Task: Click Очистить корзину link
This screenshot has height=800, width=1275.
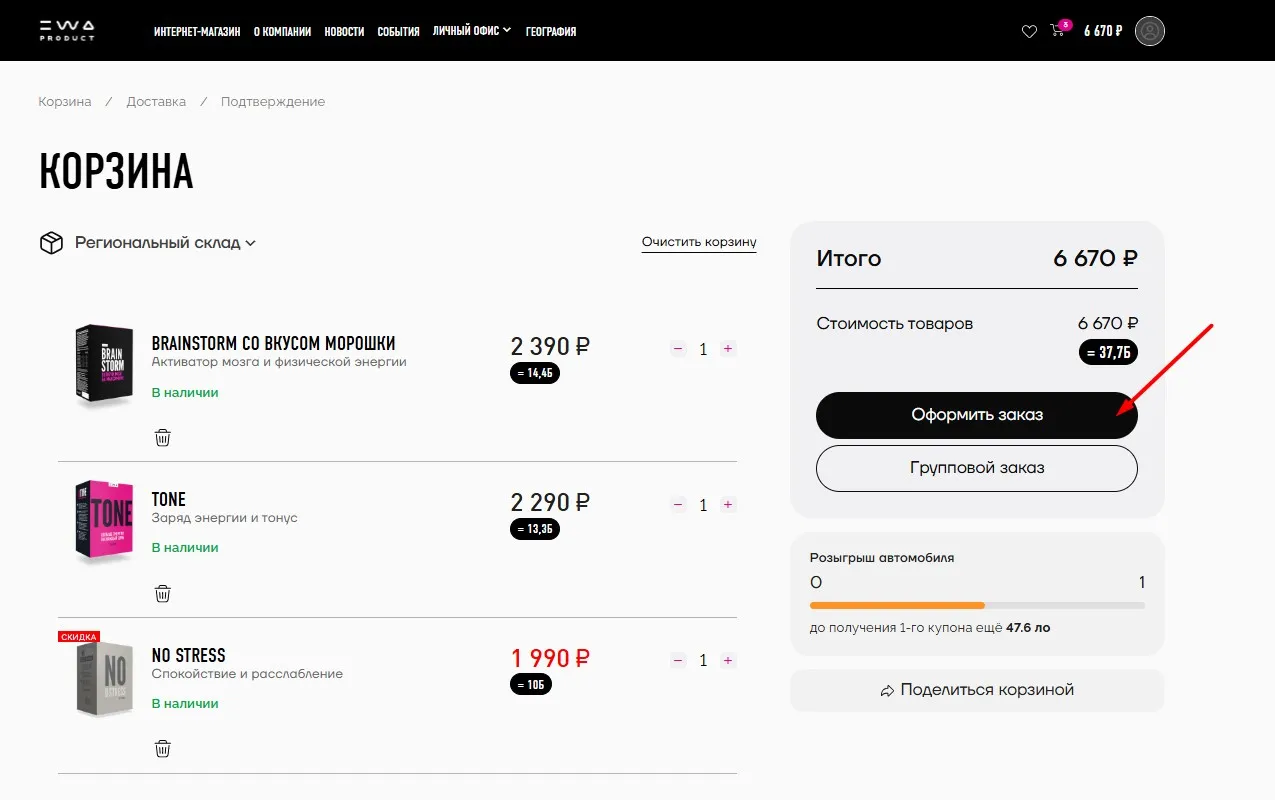Action: tap(699, 243)
